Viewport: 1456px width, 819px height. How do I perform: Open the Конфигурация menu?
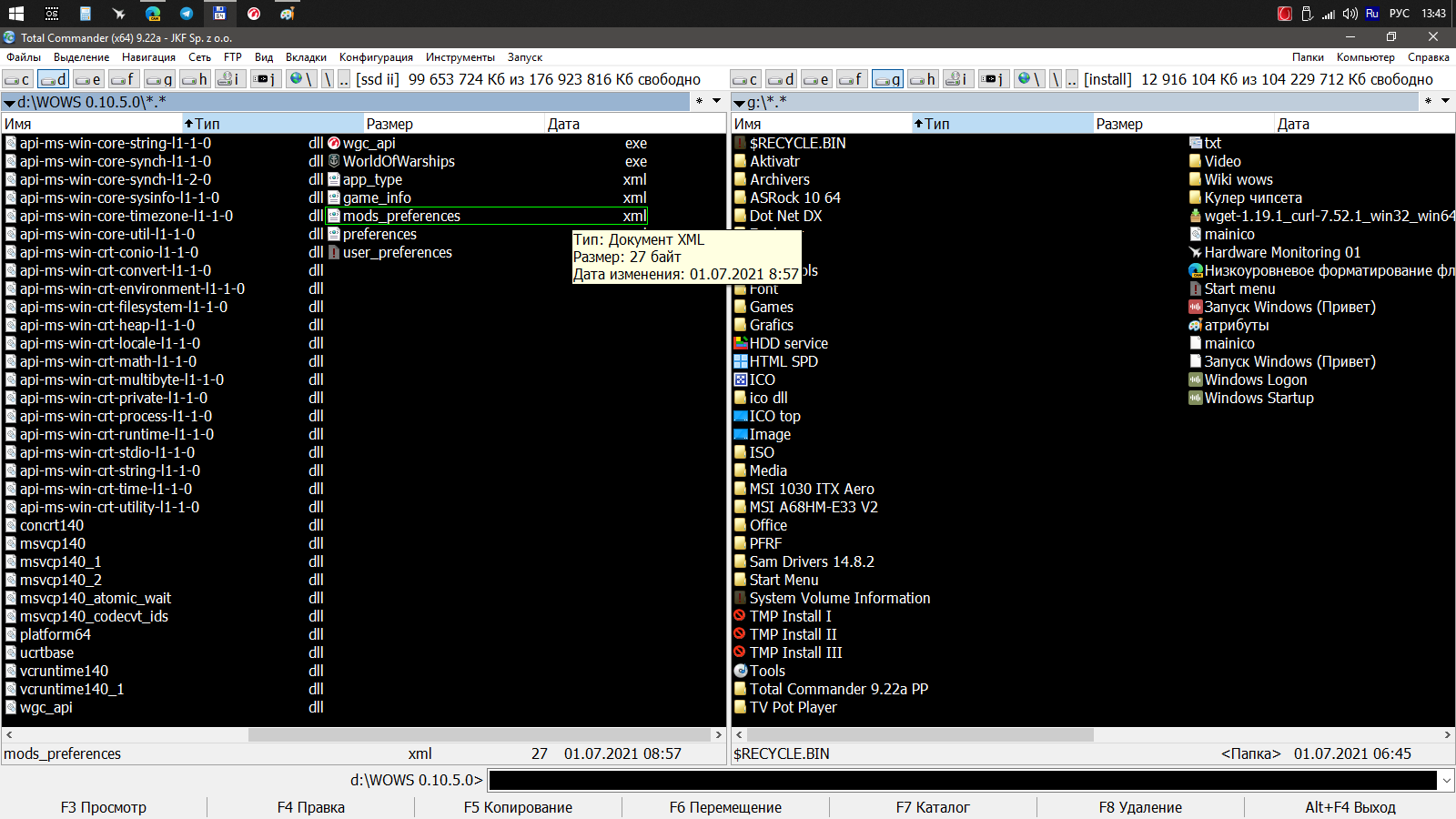pos(376,57)
